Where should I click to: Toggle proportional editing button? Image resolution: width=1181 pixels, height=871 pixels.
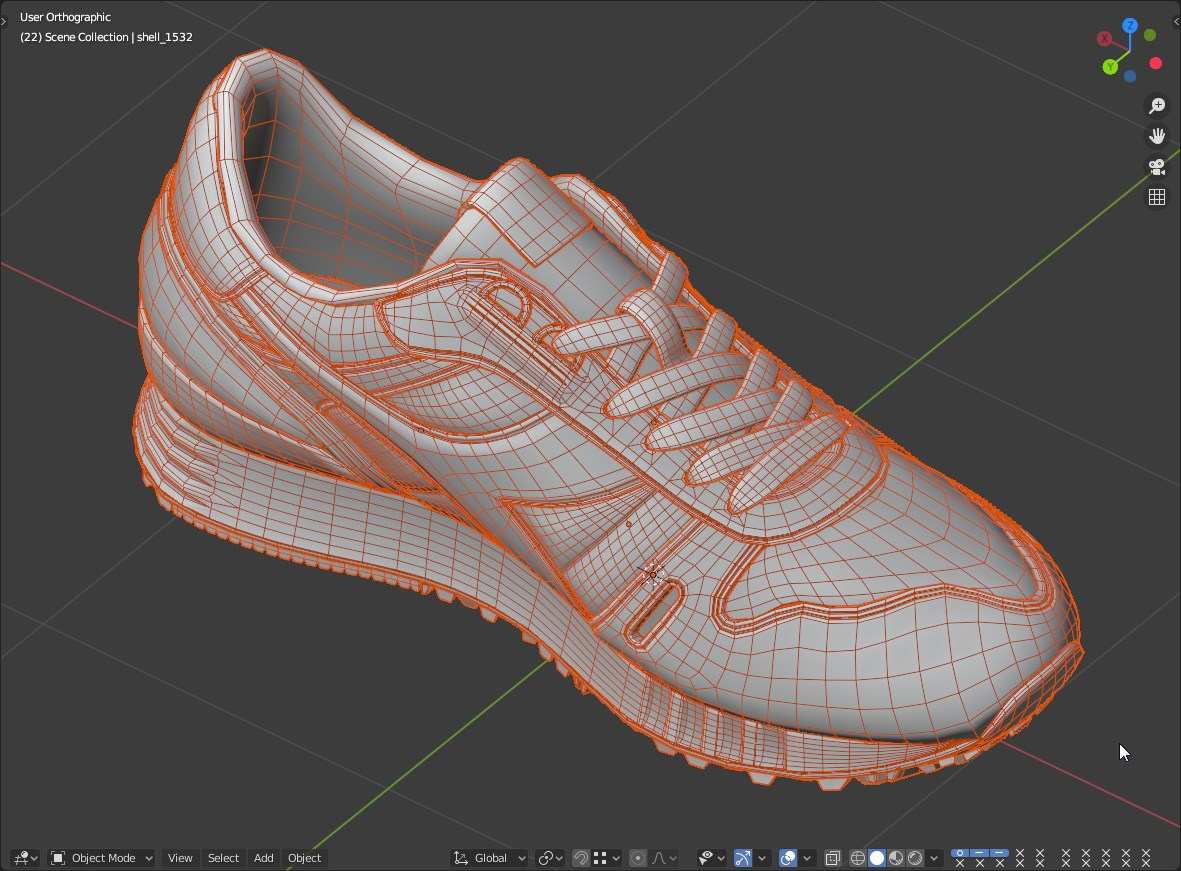point(638,858)
